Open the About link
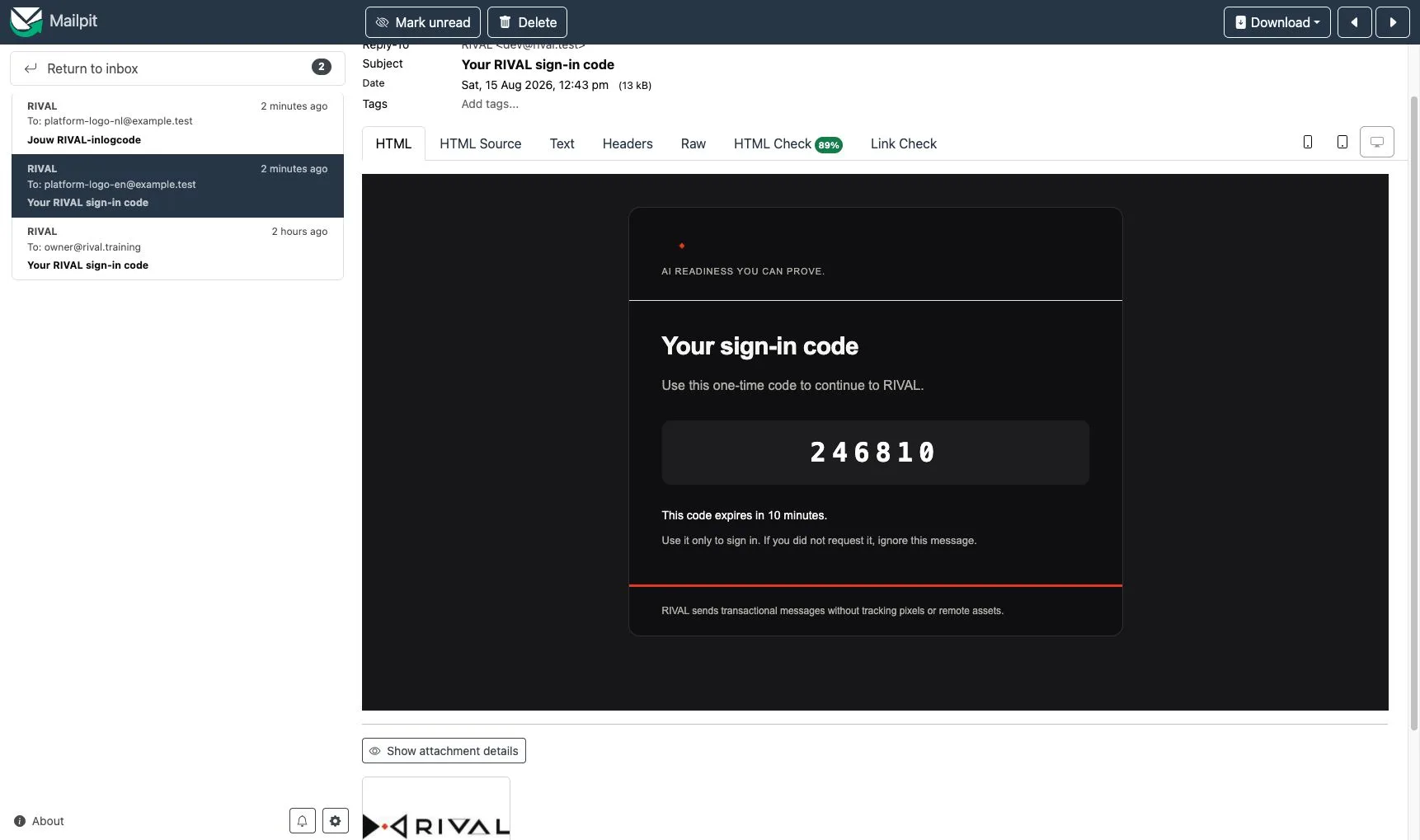The image size is (1420, 840). click(x=39, y=821)
